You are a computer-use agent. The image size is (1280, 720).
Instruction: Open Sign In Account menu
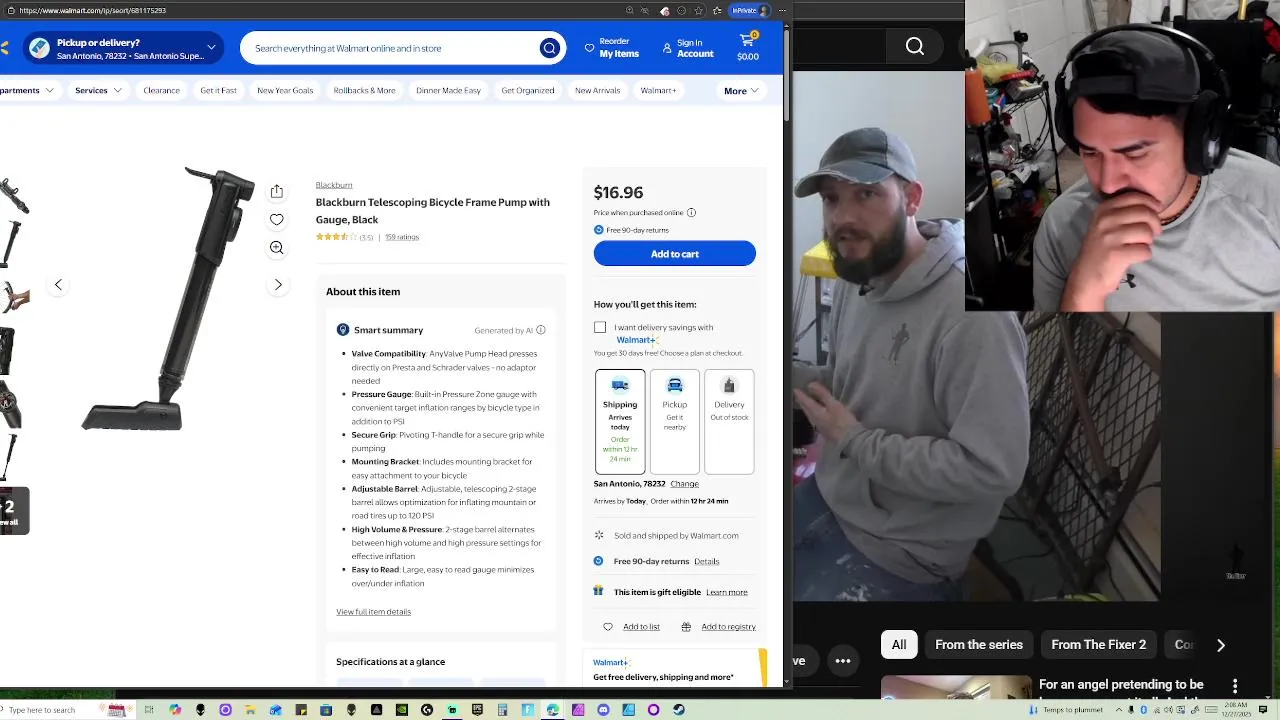tap(688, 48)
